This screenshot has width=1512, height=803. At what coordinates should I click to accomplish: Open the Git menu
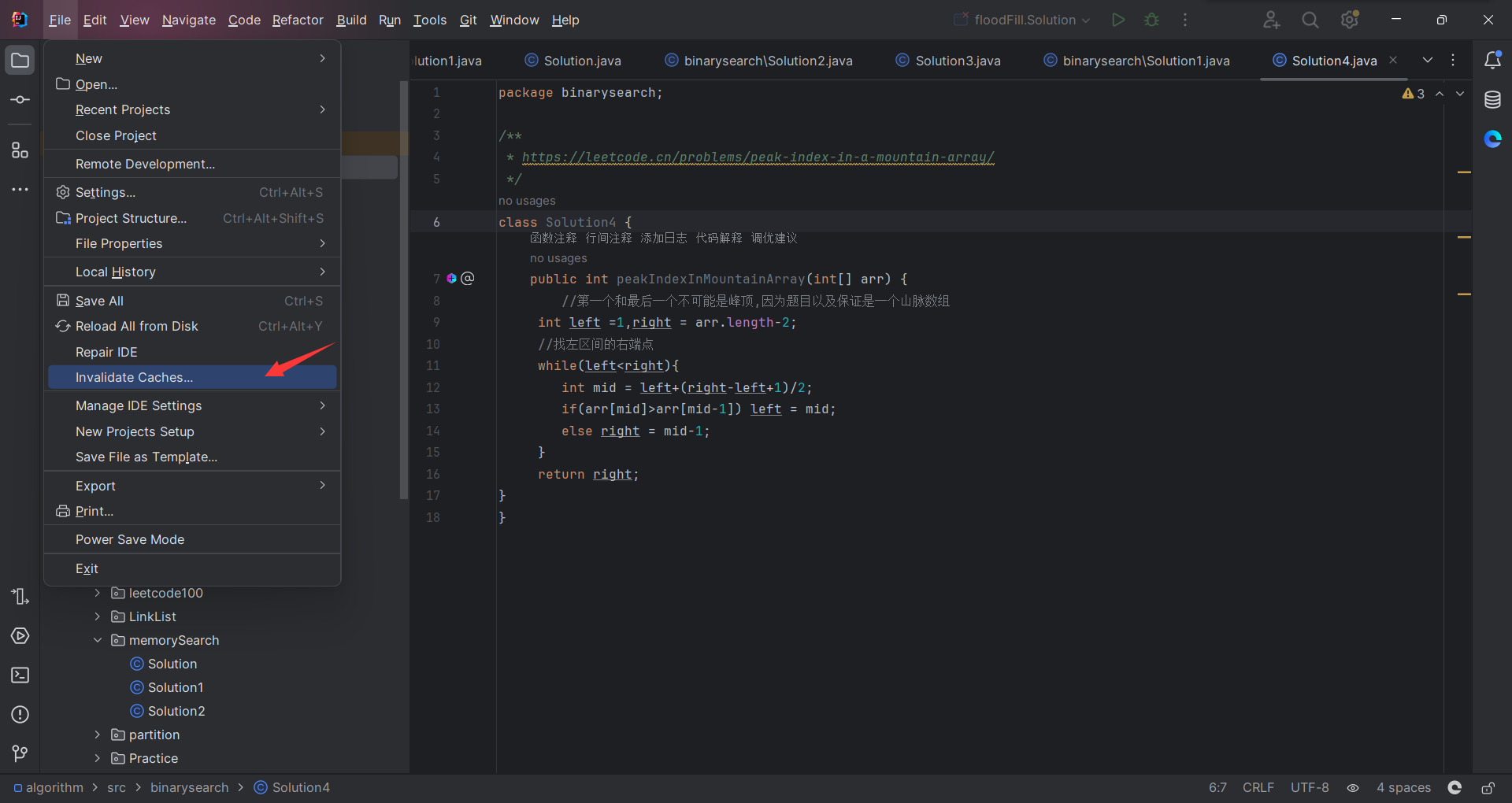pos(468,20)
